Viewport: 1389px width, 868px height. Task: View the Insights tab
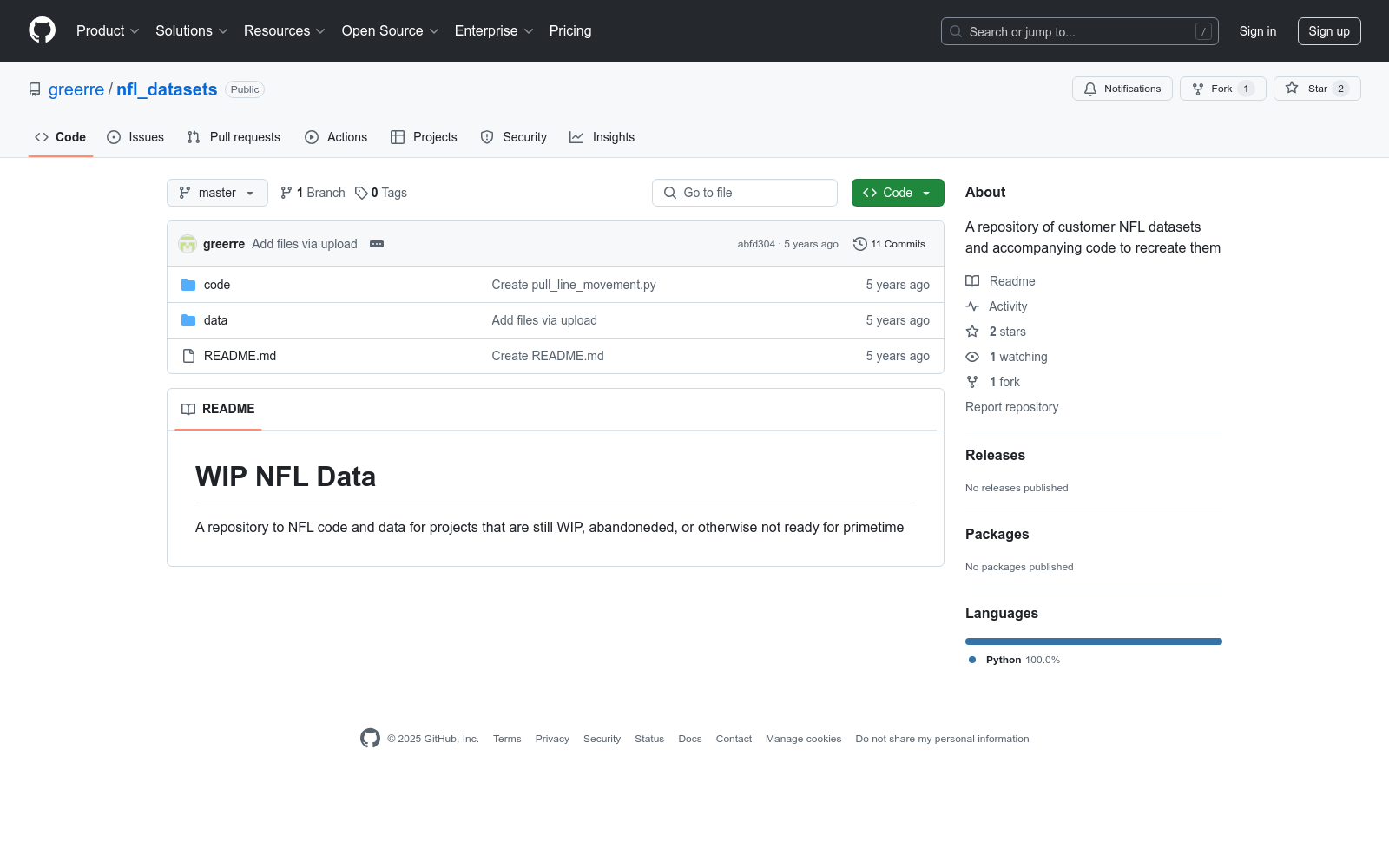click(x=602, y=137)
